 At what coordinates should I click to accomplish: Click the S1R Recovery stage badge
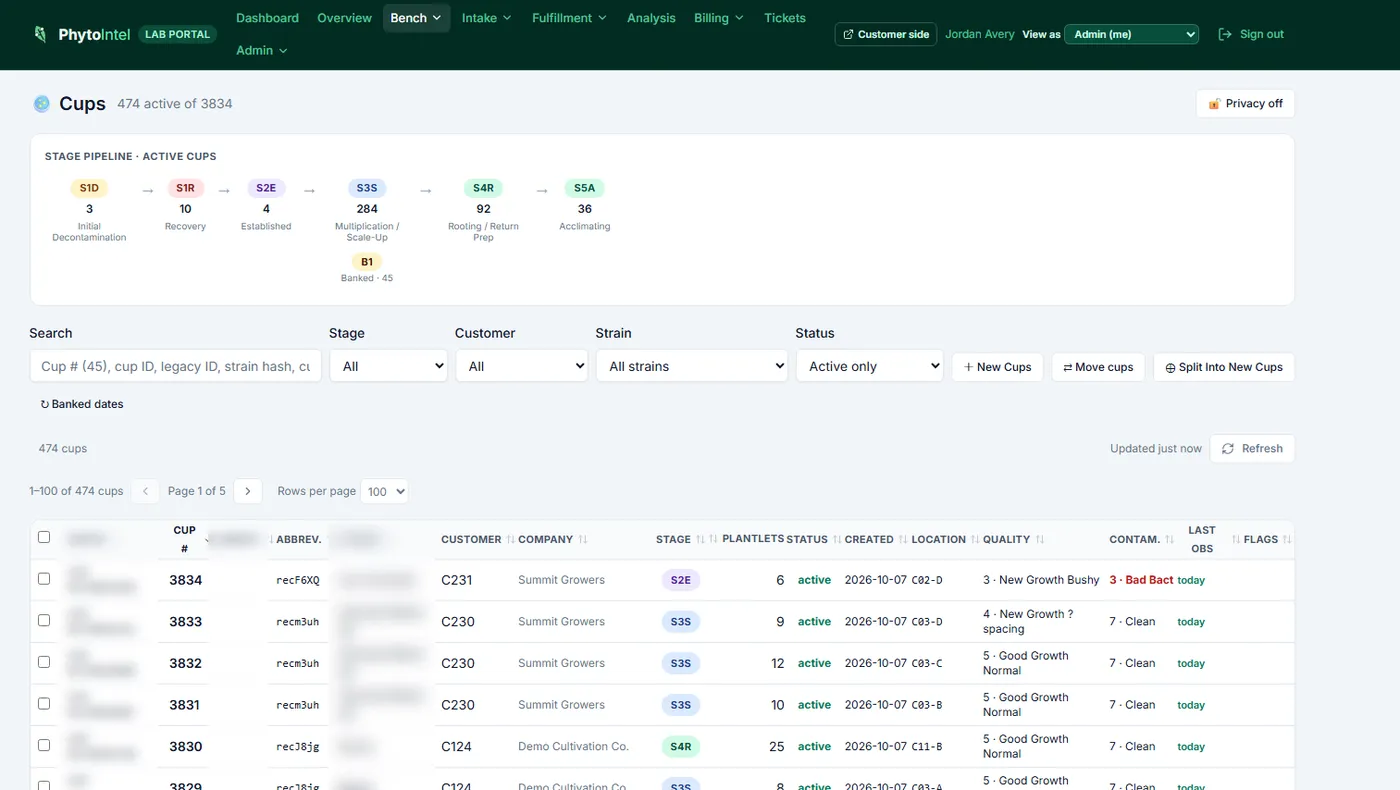pos(185,188)
